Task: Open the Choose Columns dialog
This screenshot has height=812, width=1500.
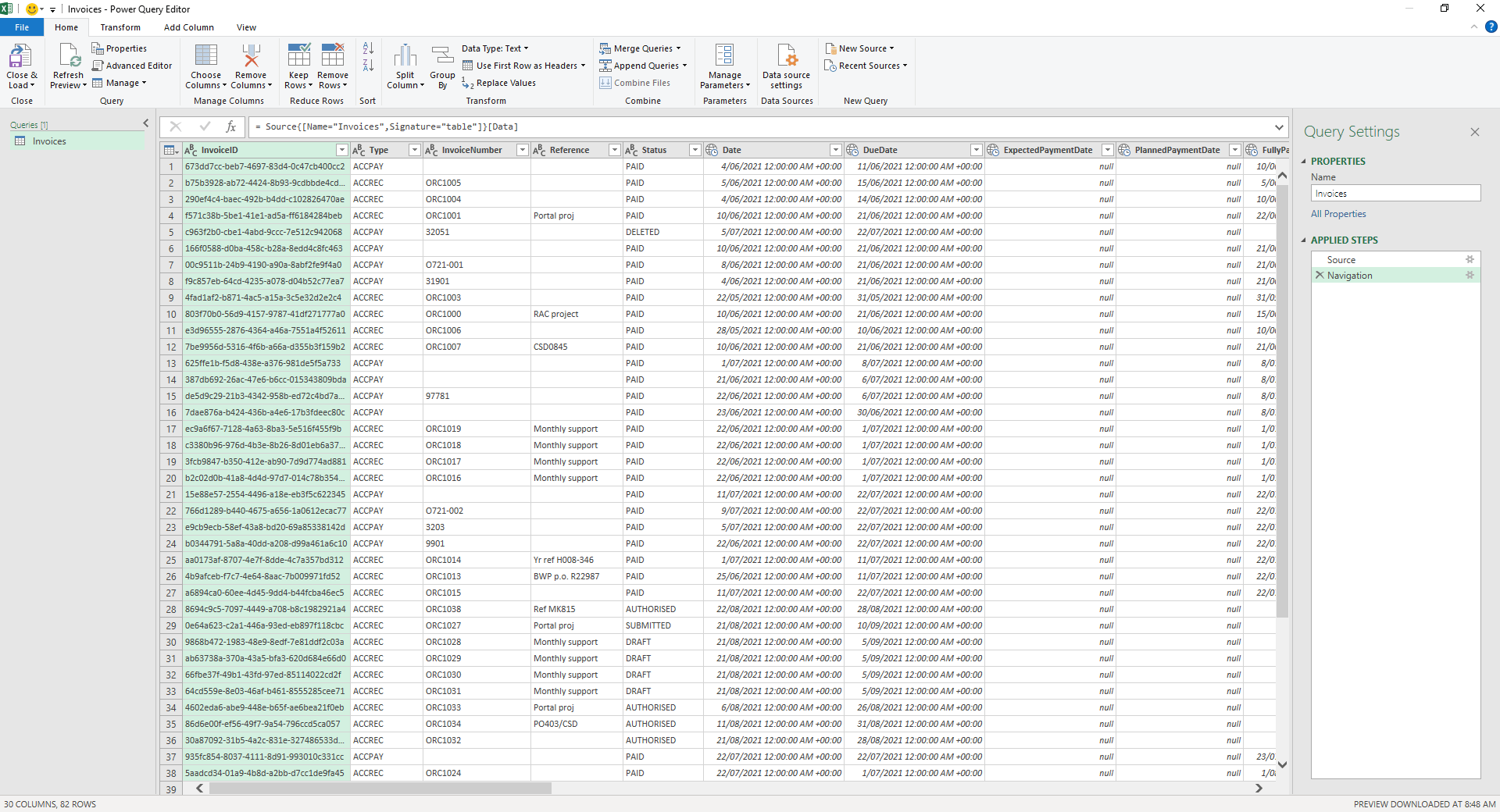Action: point(205,66)
